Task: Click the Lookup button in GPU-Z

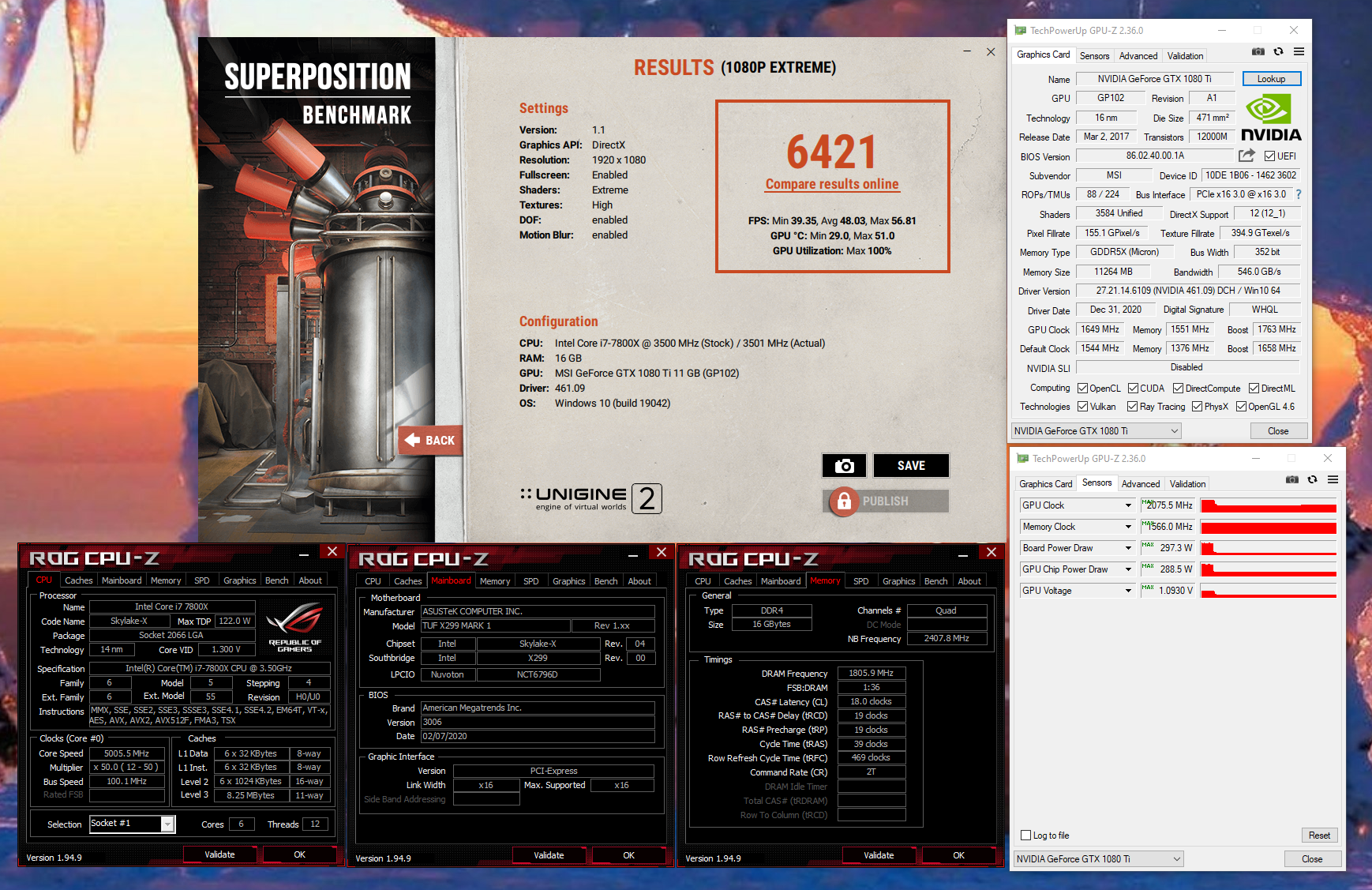Action: point(1271,79)
